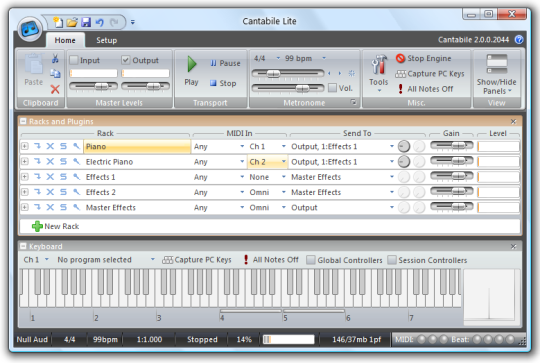Click All Notes Off in keyboard panel
This screenshot has height=363, width=540.
click(x=271, y=260)
